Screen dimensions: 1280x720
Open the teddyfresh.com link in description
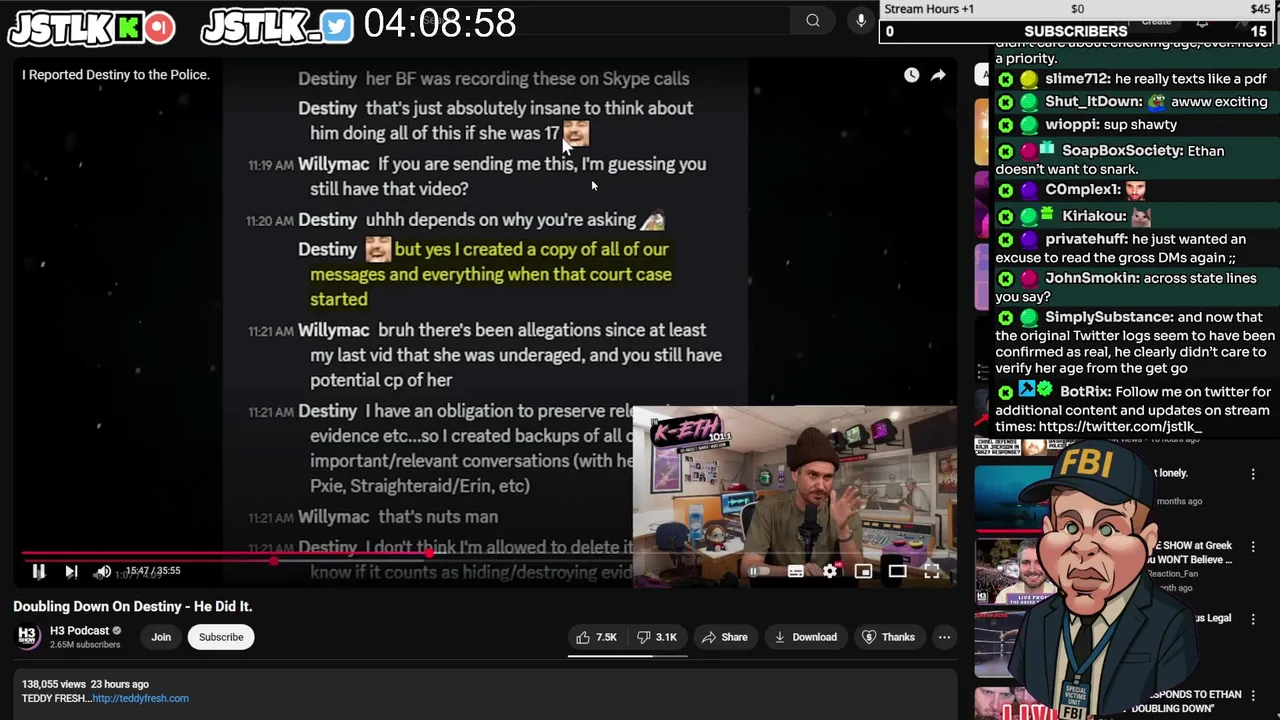(140, 698)
